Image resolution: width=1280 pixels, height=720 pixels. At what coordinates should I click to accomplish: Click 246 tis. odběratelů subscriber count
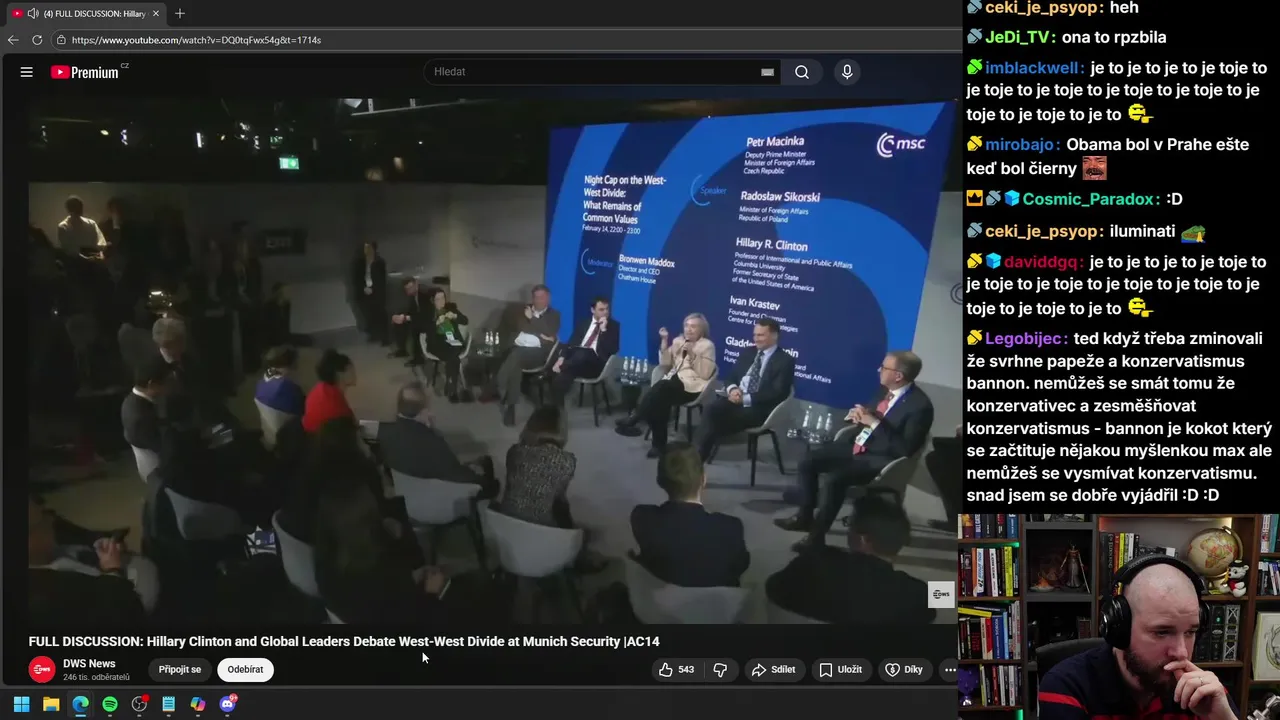[x=96, y=677]
